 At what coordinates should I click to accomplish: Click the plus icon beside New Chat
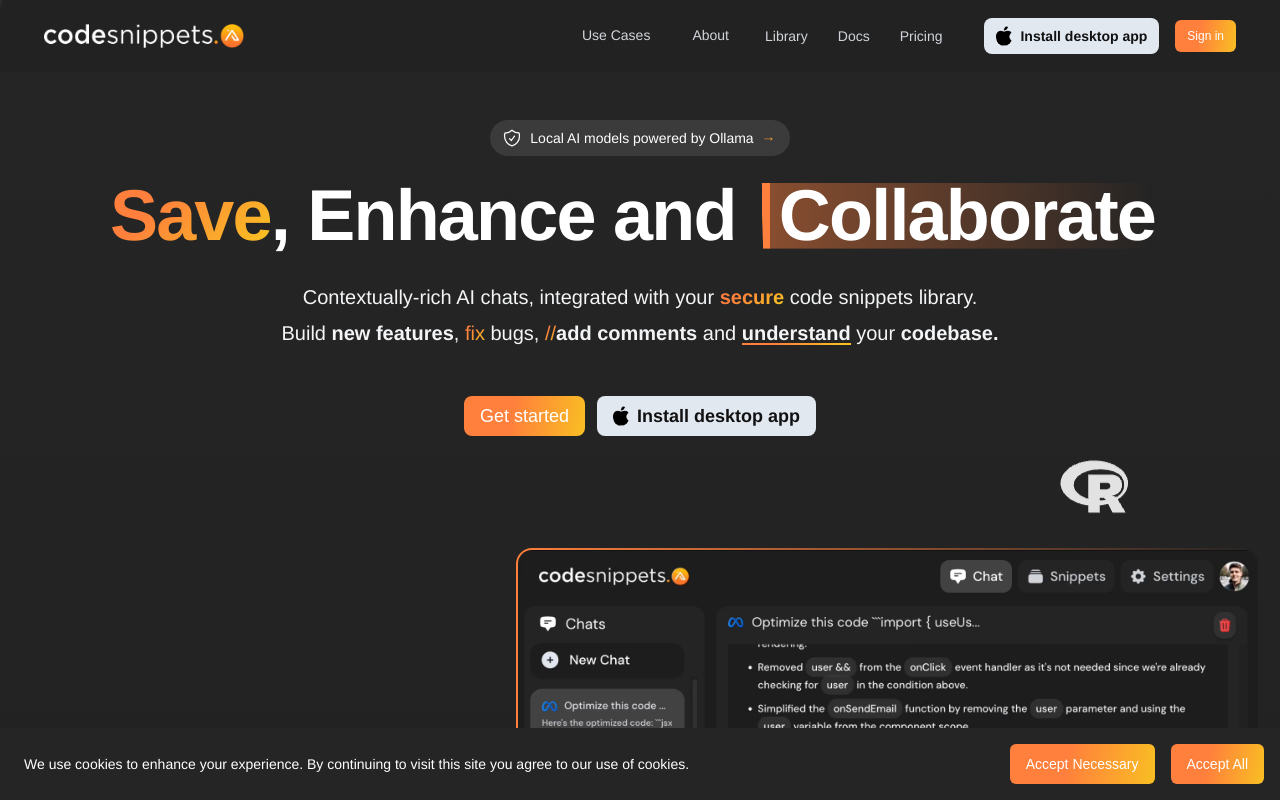tap(550, 660)
